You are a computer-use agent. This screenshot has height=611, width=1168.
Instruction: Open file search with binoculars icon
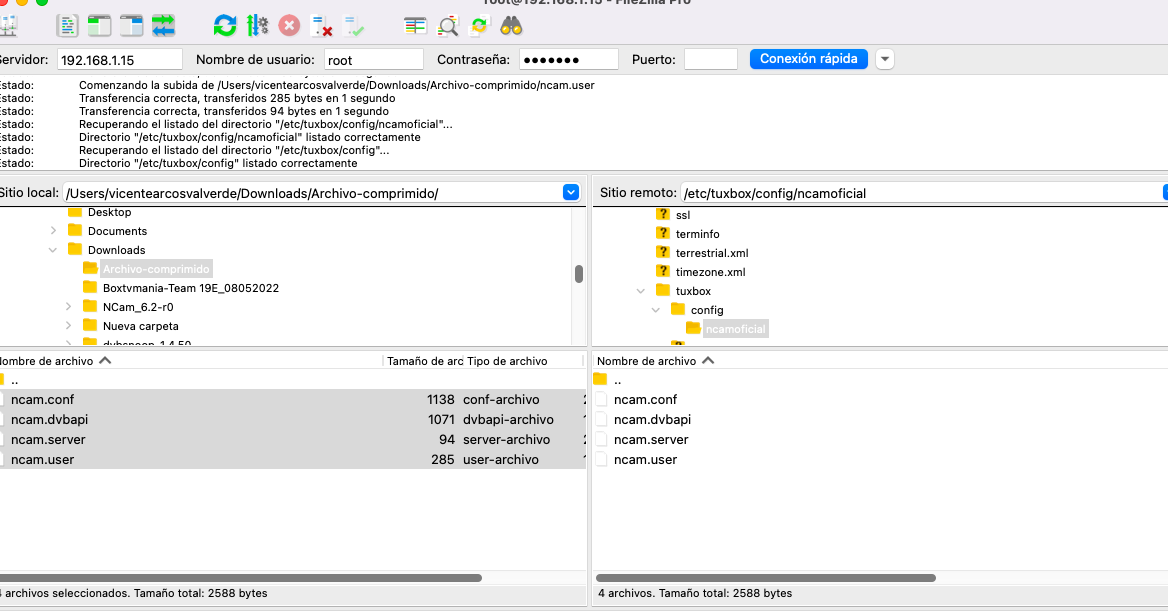coord(511,25)
